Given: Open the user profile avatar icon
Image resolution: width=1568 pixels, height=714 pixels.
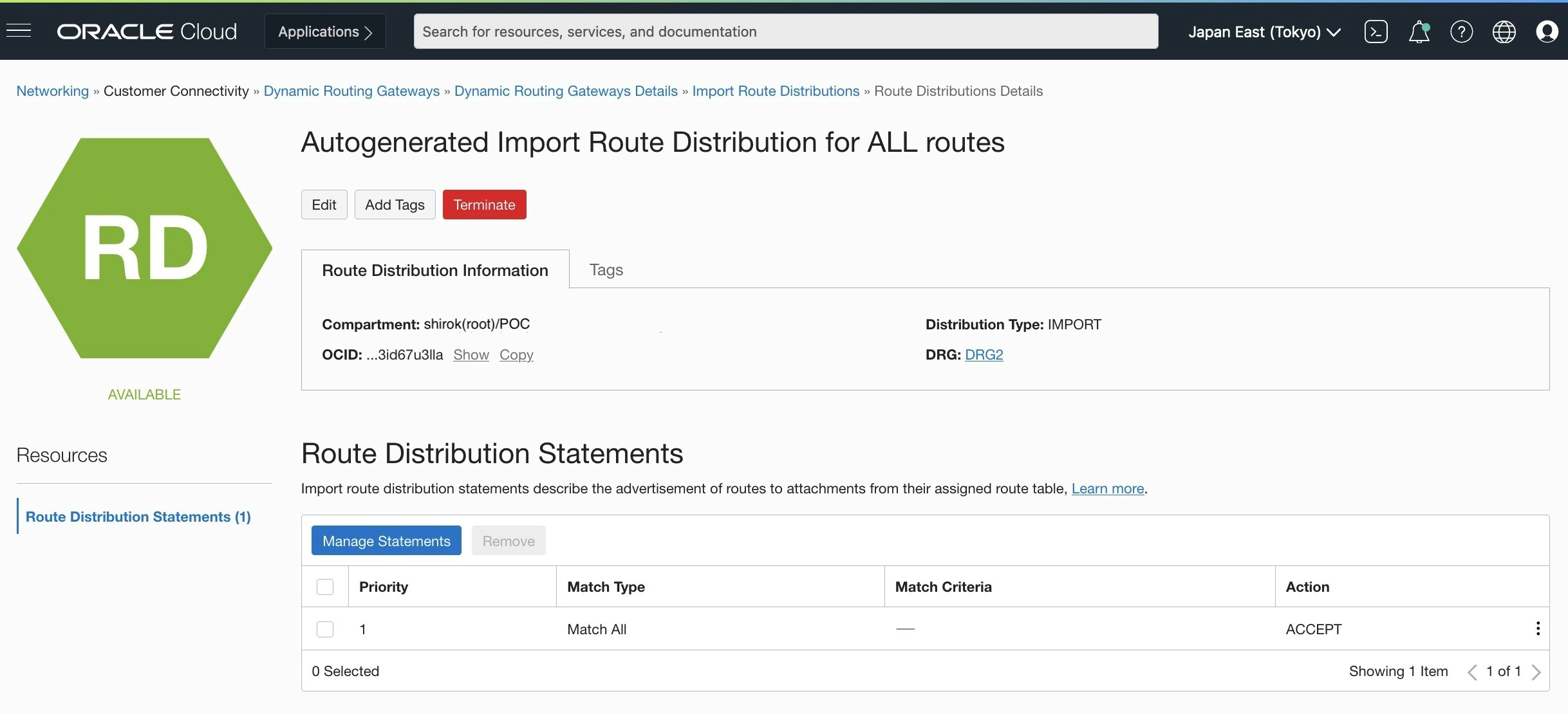Looking at the screenshot, I should point(1546,32).
